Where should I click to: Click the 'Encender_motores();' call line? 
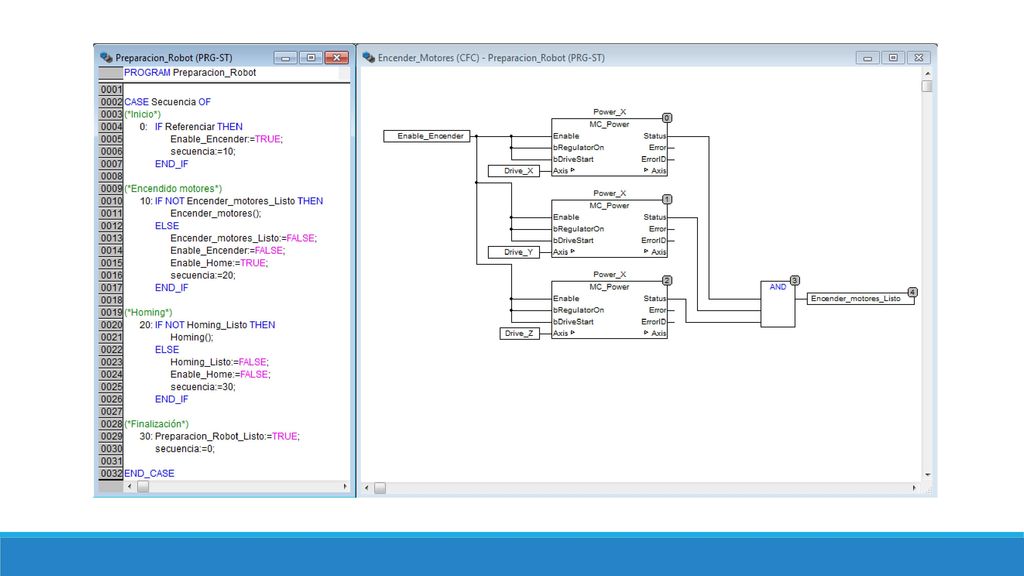[x=216, y=214]
